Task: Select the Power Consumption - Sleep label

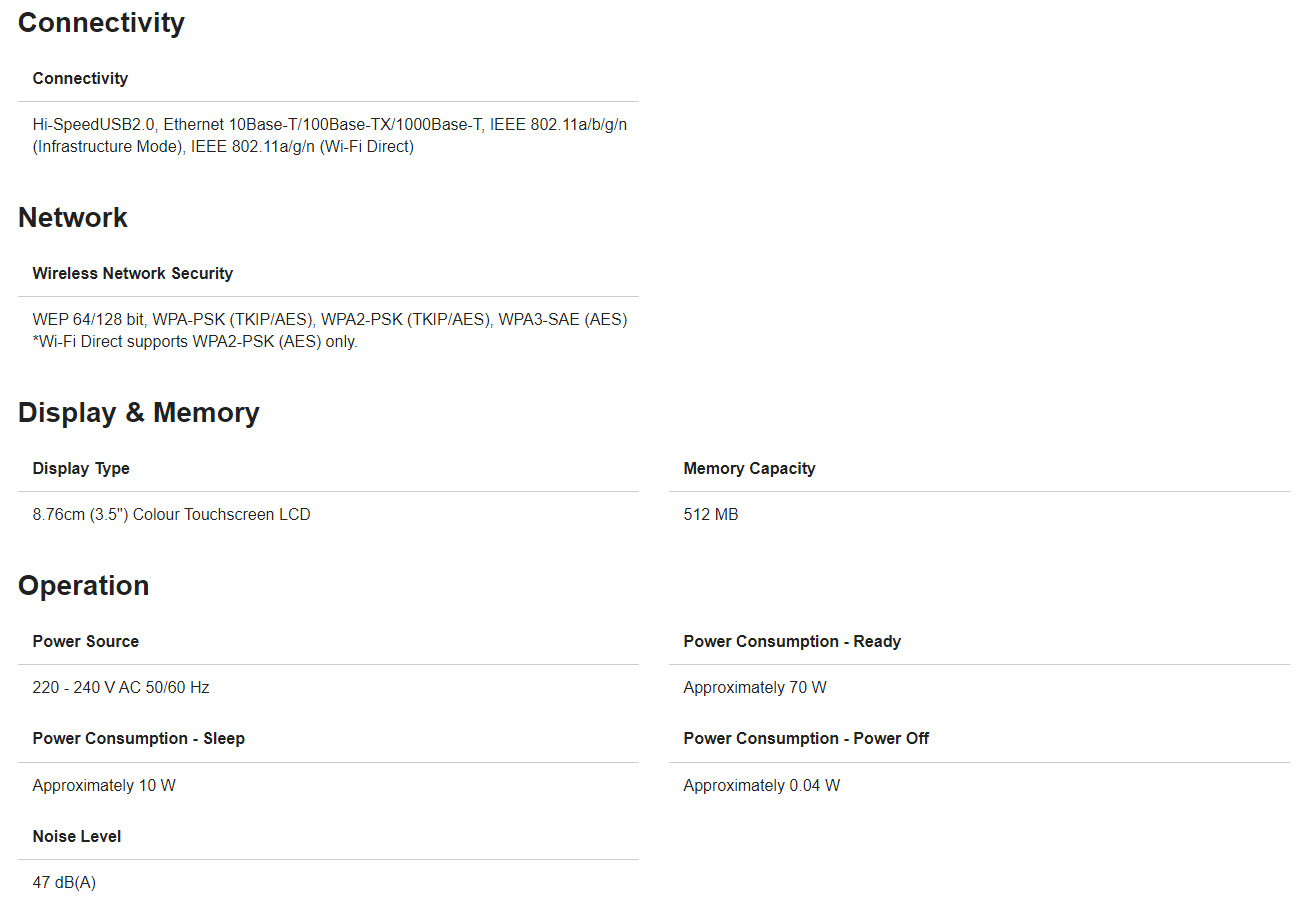Action: point(138,738)
